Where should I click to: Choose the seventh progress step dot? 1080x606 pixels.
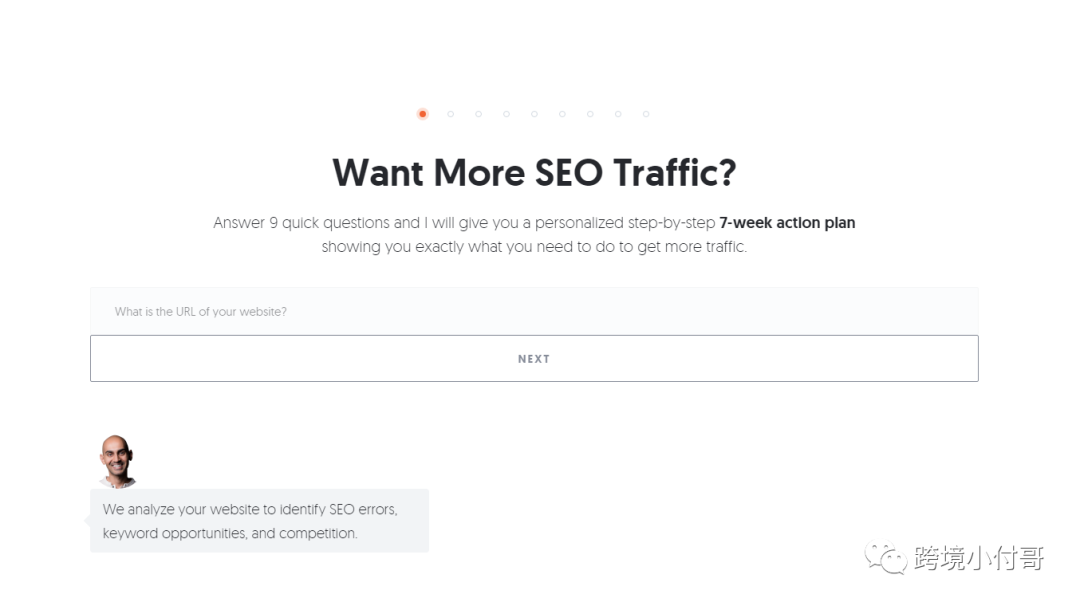point(590,114)
